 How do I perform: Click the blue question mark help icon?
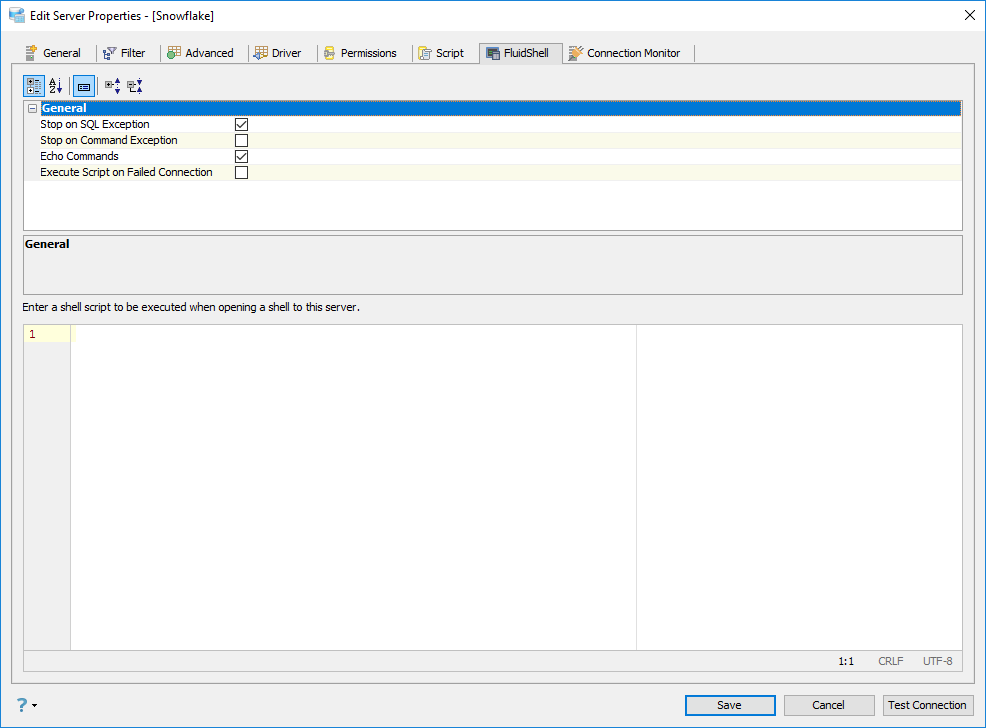pos(22,705)
